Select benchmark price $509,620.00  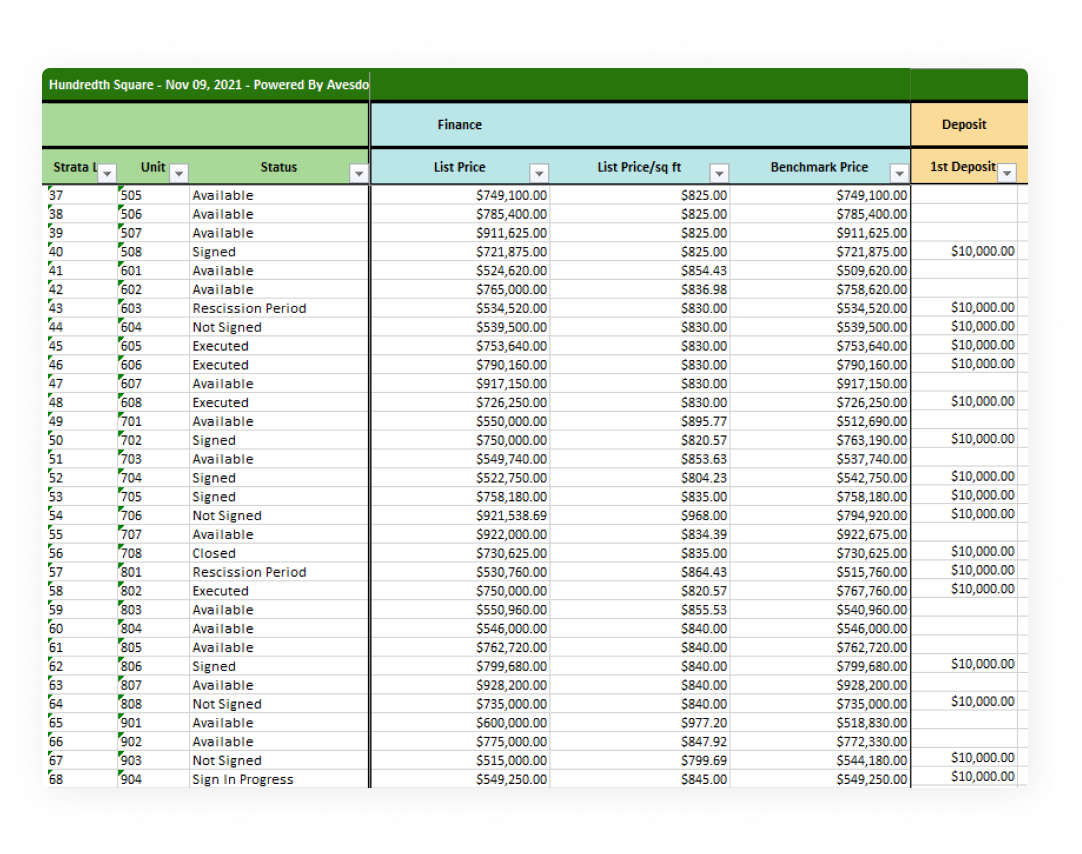(820, 270)
